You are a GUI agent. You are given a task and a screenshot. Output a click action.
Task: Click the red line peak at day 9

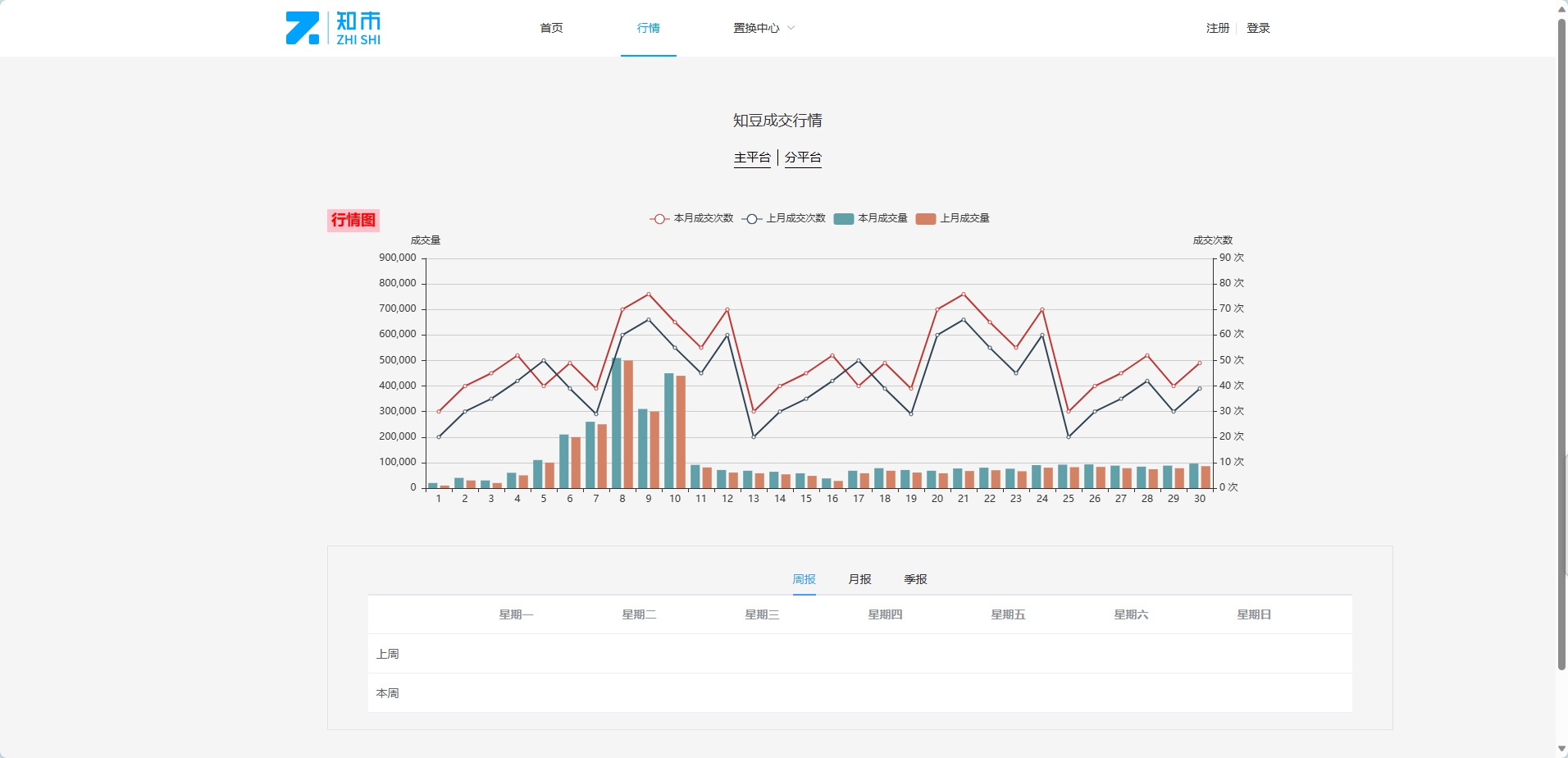click(x=649, y=294)
